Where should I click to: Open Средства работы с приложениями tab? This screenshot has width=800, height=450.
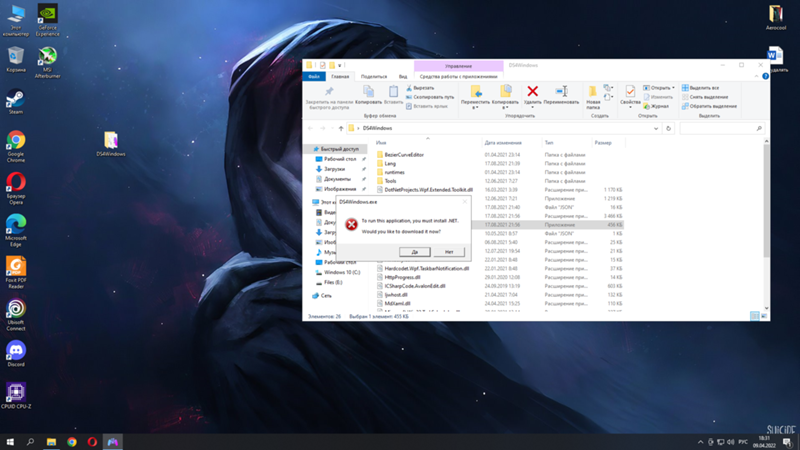point(458,77)
